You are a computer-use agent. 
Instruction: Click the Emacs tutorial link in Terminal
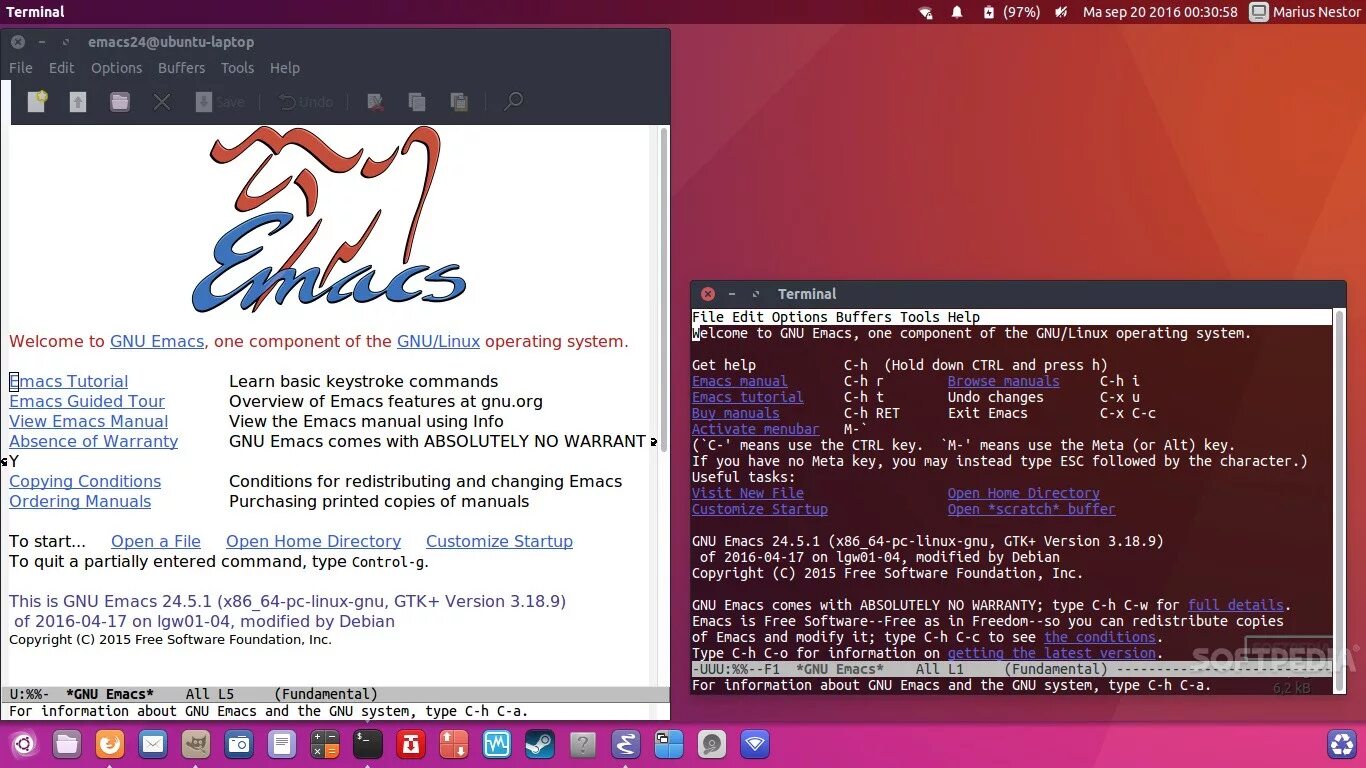pyautogui.click(x=748, y=397)
